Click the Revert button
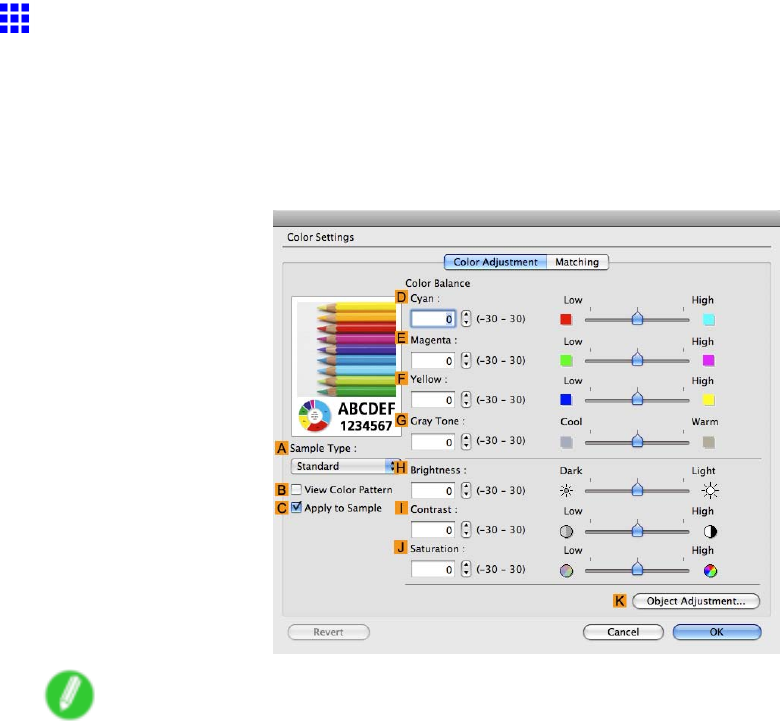The width and height of the screenshot is (780, 723). [x=328, y=632]
